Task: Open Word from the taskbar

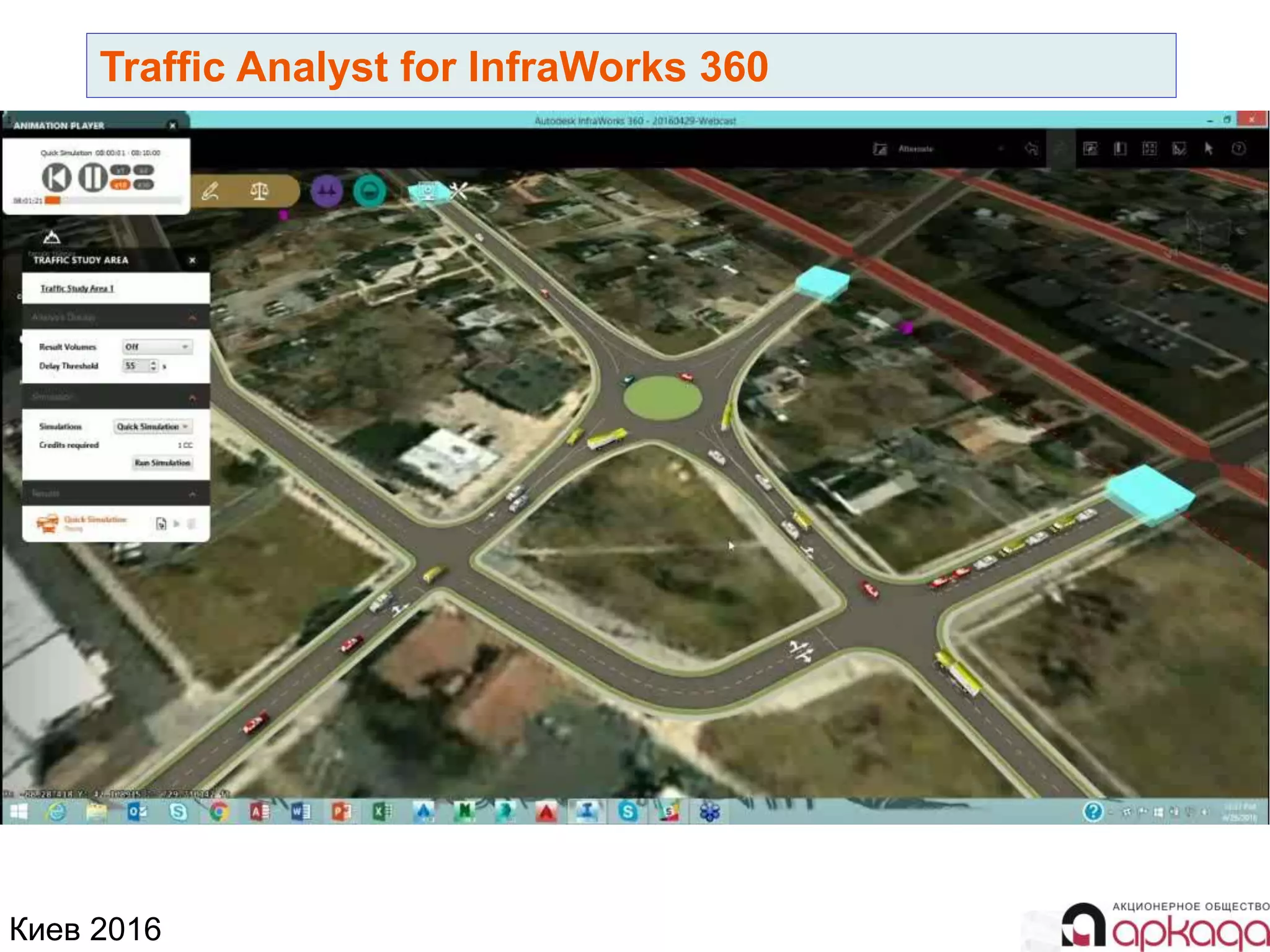Action: [301, 811]
